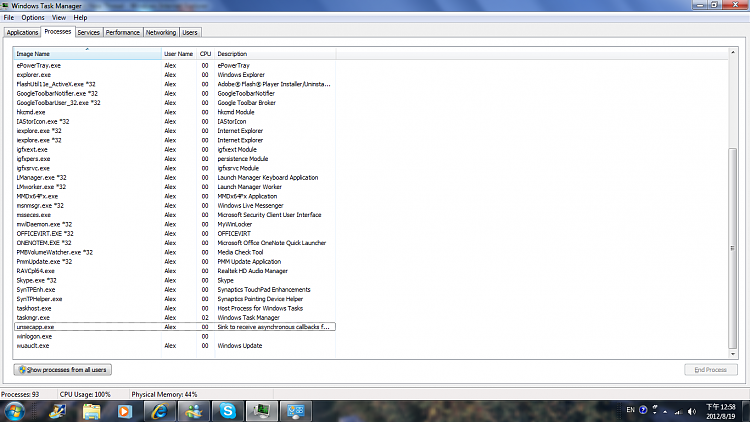The width and height of the screenshot is (750, 422).
Task: Open the volume speaker tray icon
Action: (x=692, y=411)
